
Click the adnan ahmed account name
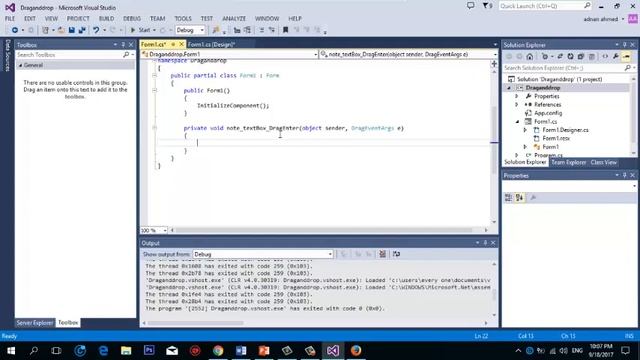pyautogui.click(x=600, y=19)
